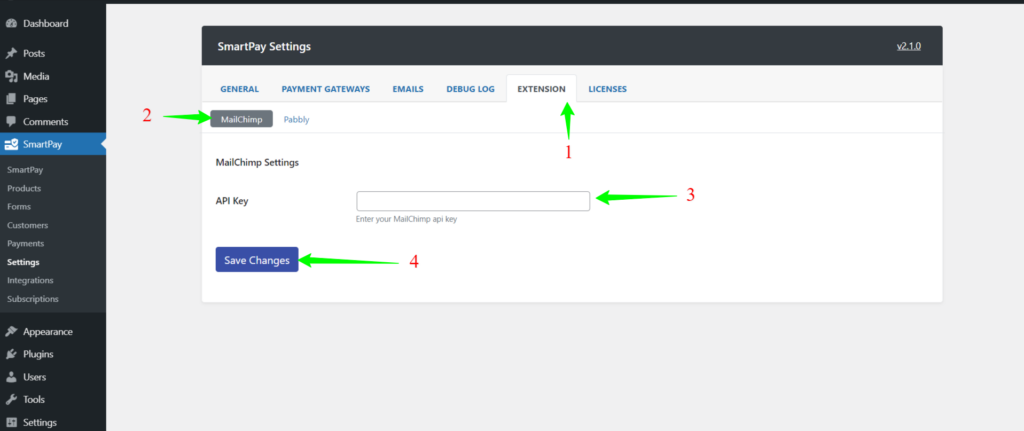
Task: Focus the API Key input field
Action: pos(473,201)
